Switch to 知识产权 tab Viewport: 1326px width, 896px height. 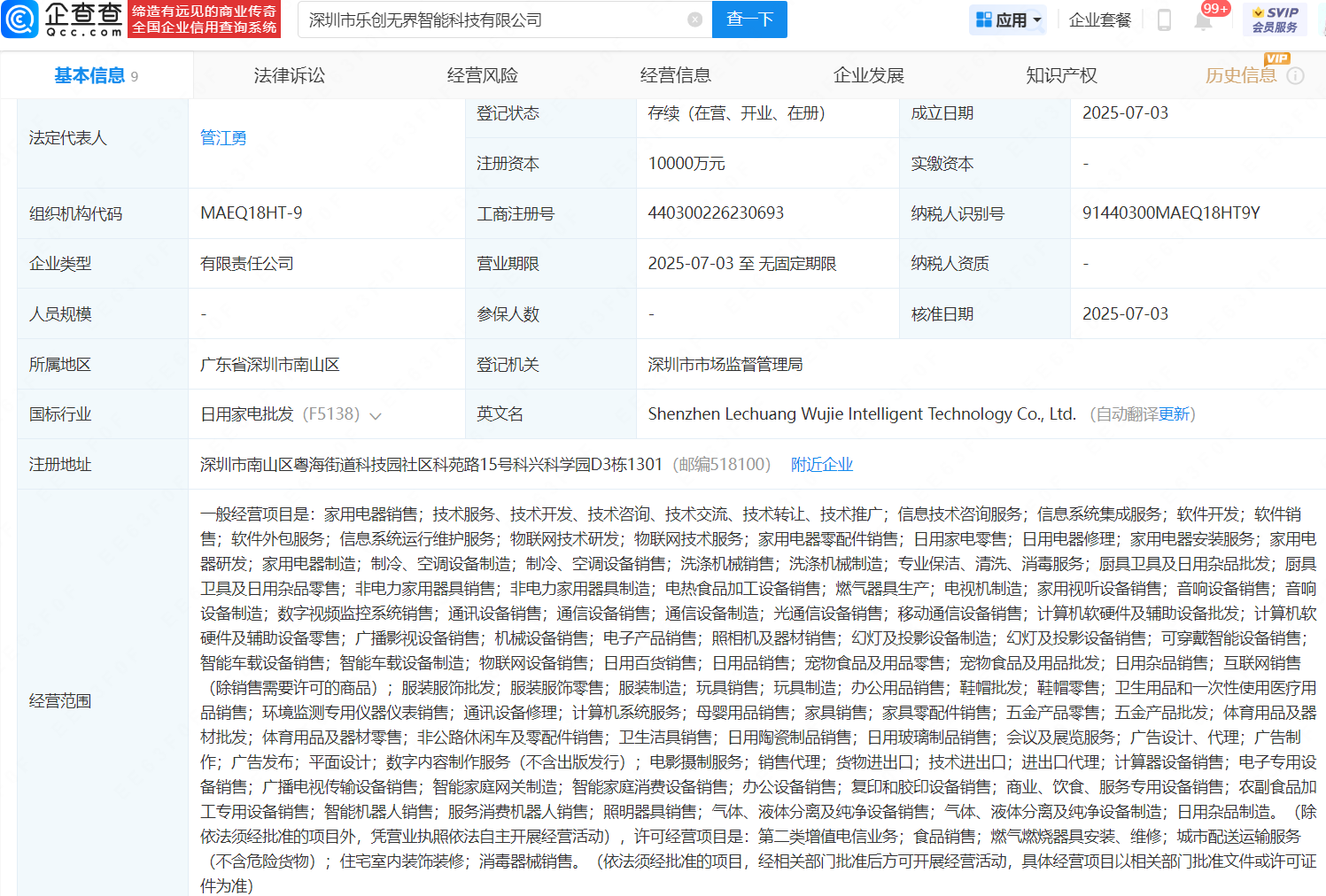click(1062, 76)
